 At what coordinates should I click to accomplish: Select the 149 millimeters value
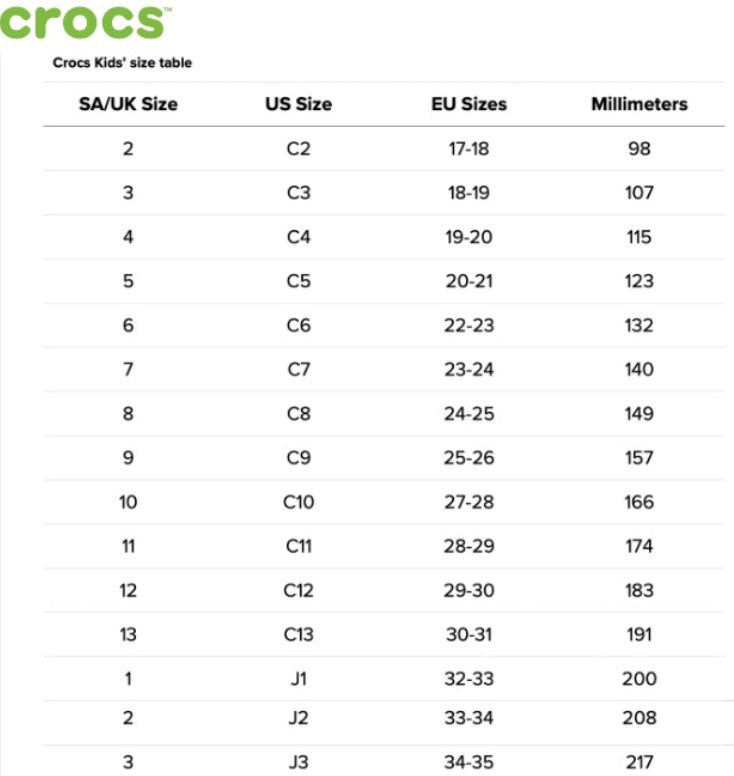click(x=639, y=413)
